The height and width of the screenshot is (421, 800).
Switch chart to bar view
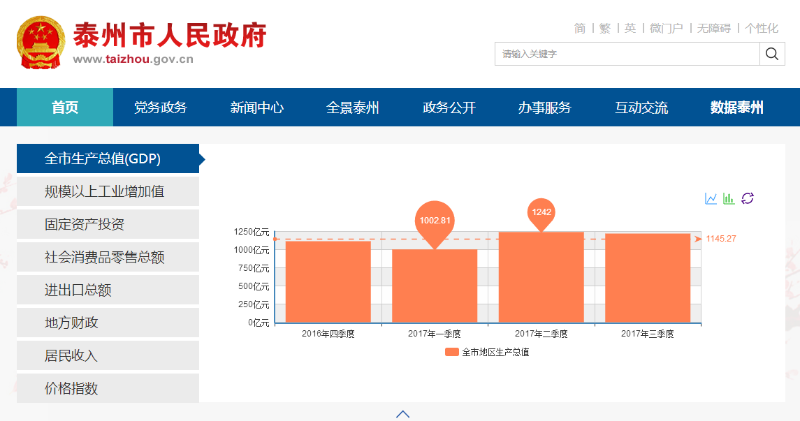[729, 199]
